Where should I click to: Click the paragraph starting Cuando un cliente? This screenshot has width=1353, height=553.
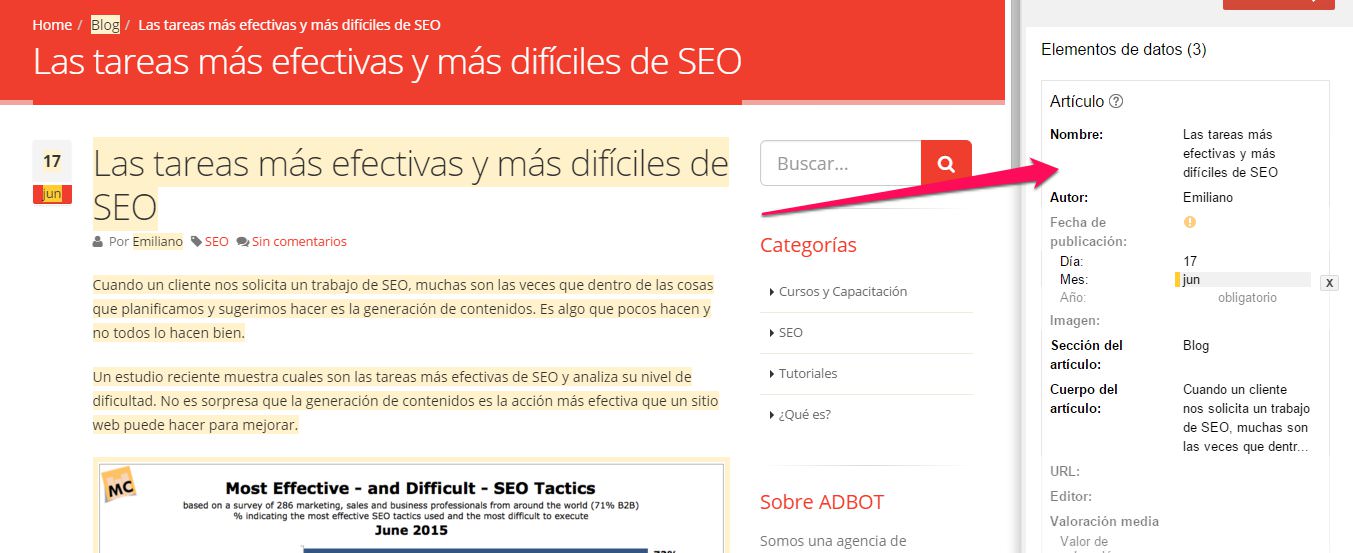point(403,309)
